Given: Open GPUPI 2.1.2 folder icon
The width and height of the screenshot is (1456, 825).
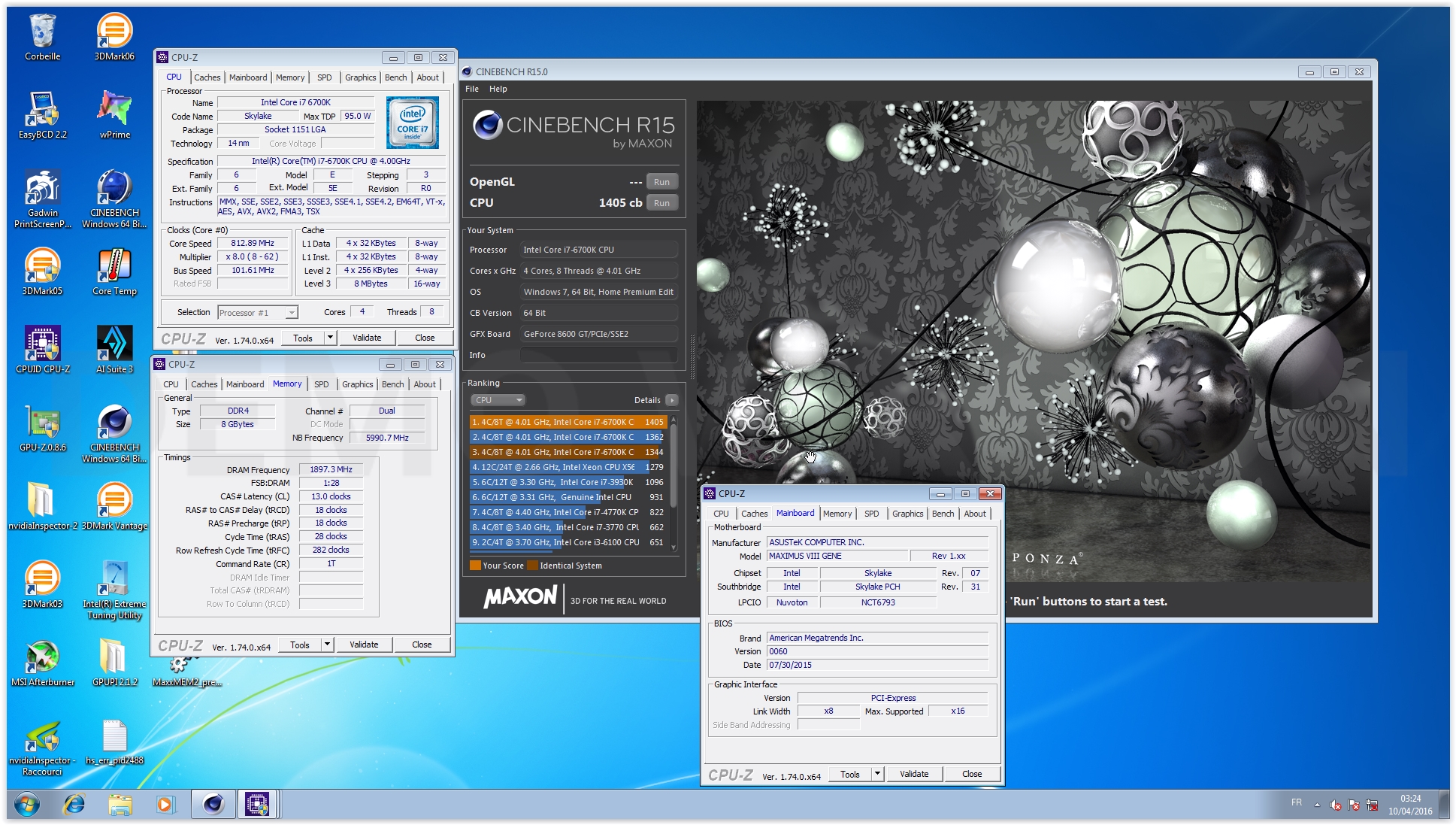Looking at the screenshot, I should 114,662.
